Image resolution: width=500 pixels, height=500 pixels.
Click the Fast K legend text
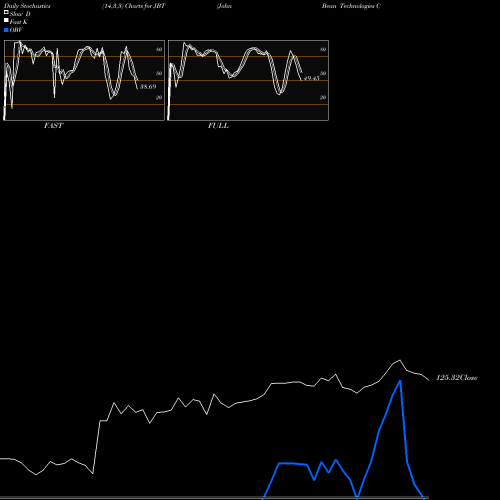(19, 22)
